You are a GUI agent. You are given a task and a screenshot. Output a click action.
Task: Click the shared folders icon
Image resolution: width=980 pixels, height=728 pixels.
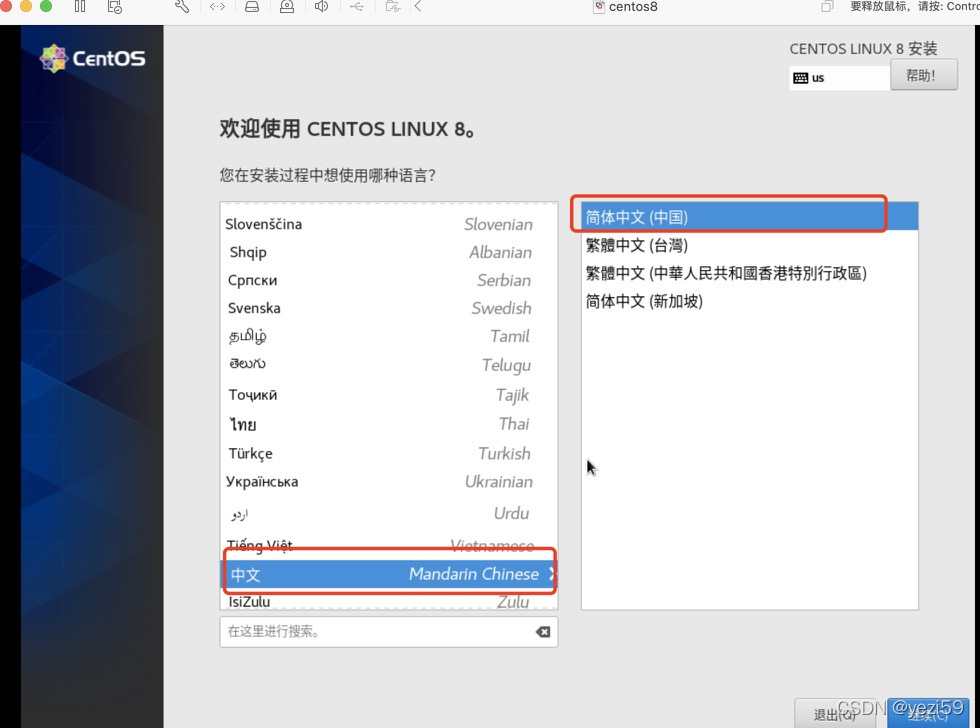(x=392, y=7)
